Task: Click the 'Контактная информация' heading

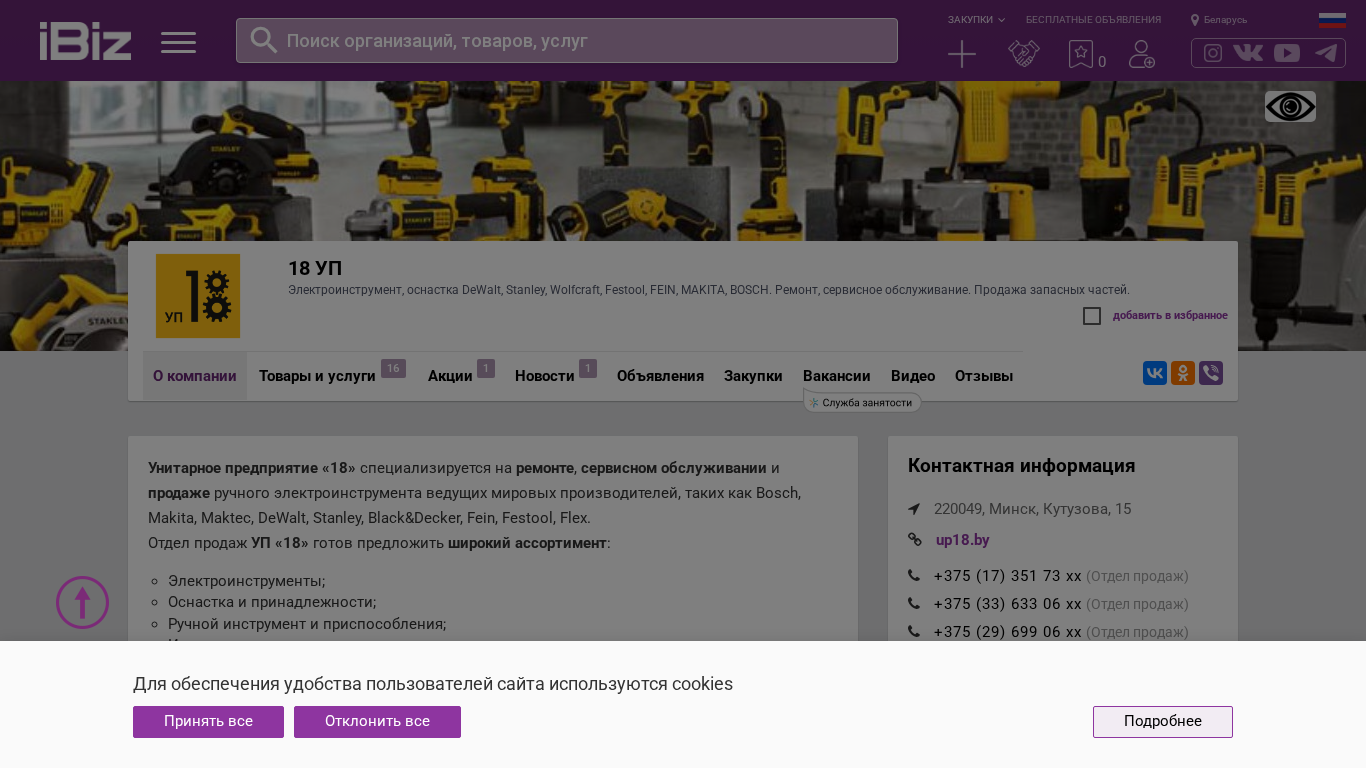Action: pyautogui.click(x=1021, y=466)
